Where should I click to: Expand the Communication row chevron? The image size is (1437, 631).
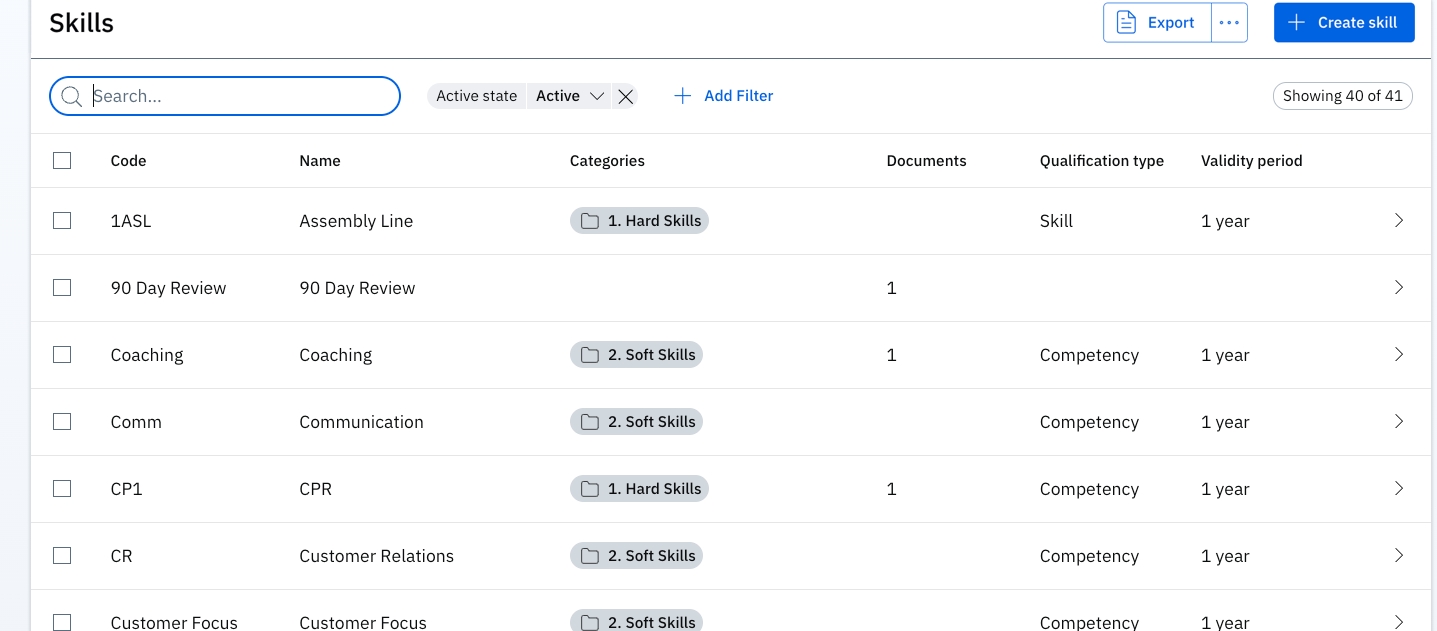click(x=1399, y=422)
